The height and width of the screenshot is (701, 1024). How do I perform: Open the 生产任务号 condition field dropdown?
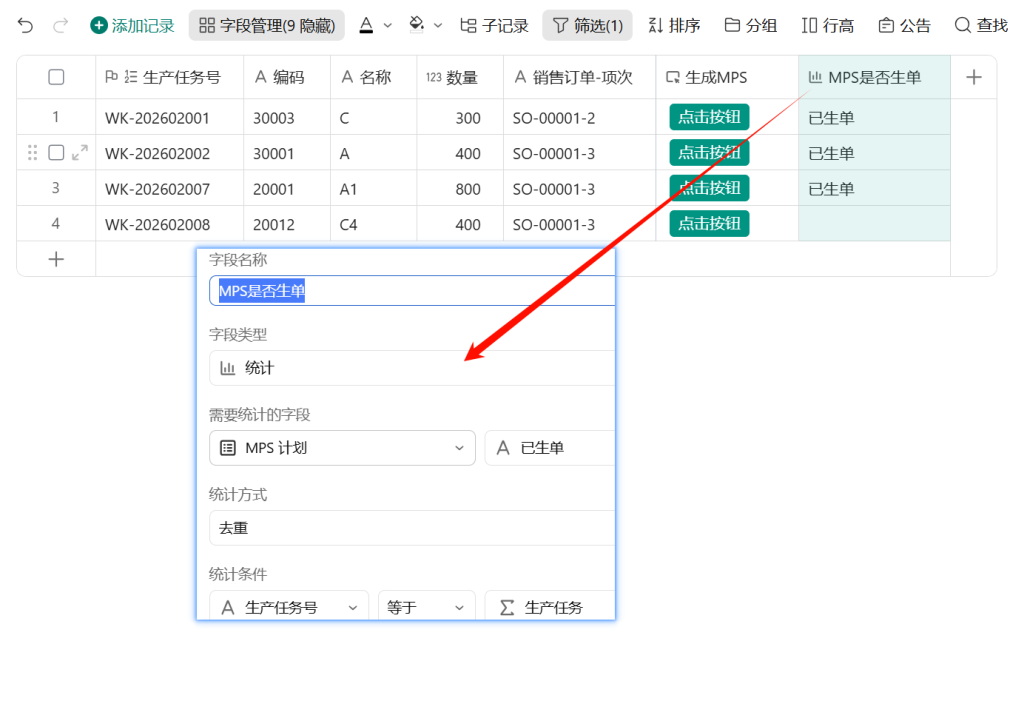tap(289, 607)
